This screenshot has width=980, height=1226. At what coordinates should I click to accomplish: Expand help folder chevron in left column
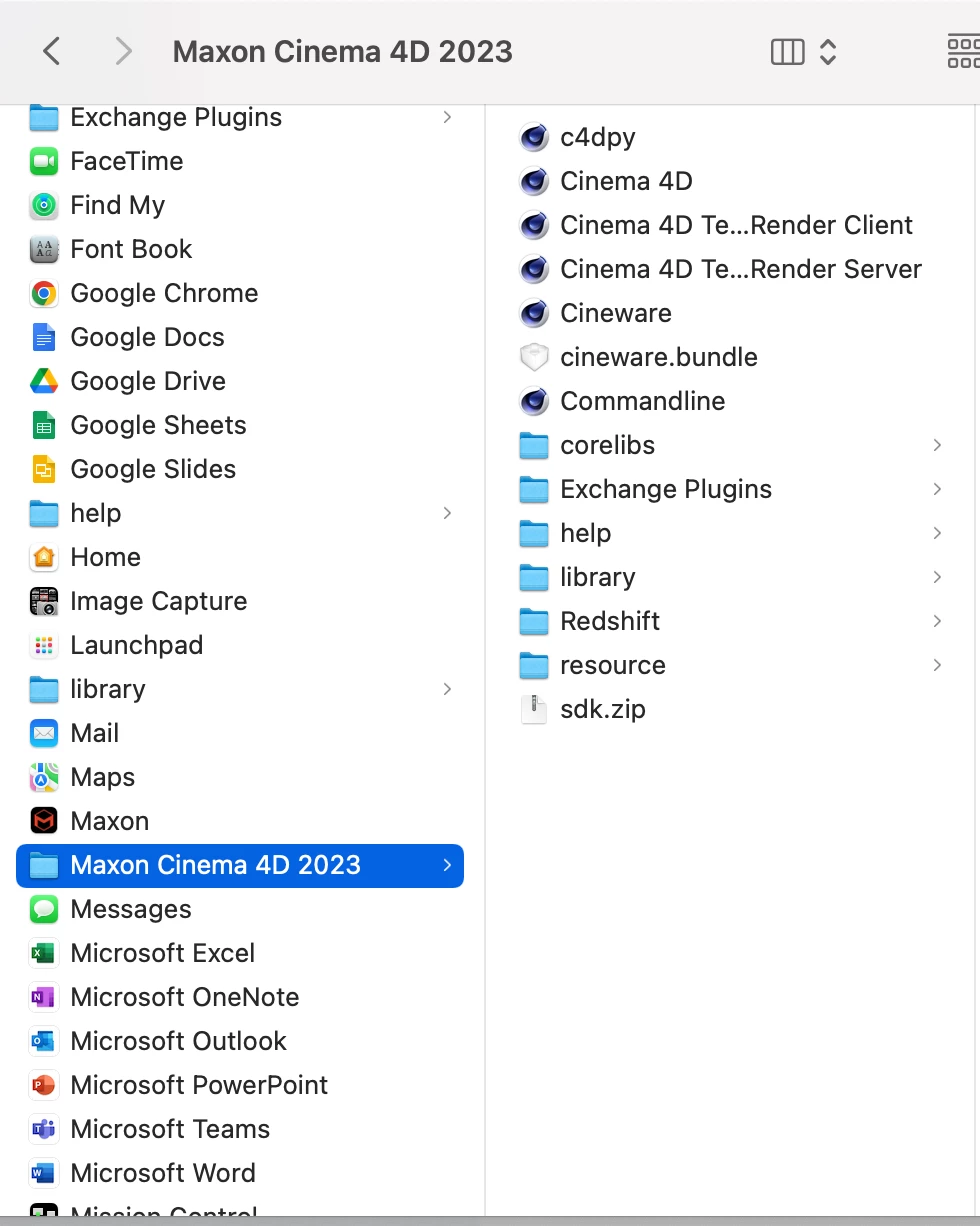coord(447,513)
